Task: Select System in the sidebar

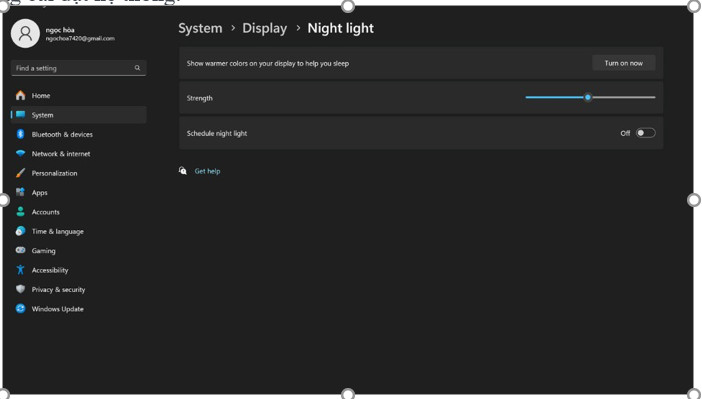Action: click(78, 115)
